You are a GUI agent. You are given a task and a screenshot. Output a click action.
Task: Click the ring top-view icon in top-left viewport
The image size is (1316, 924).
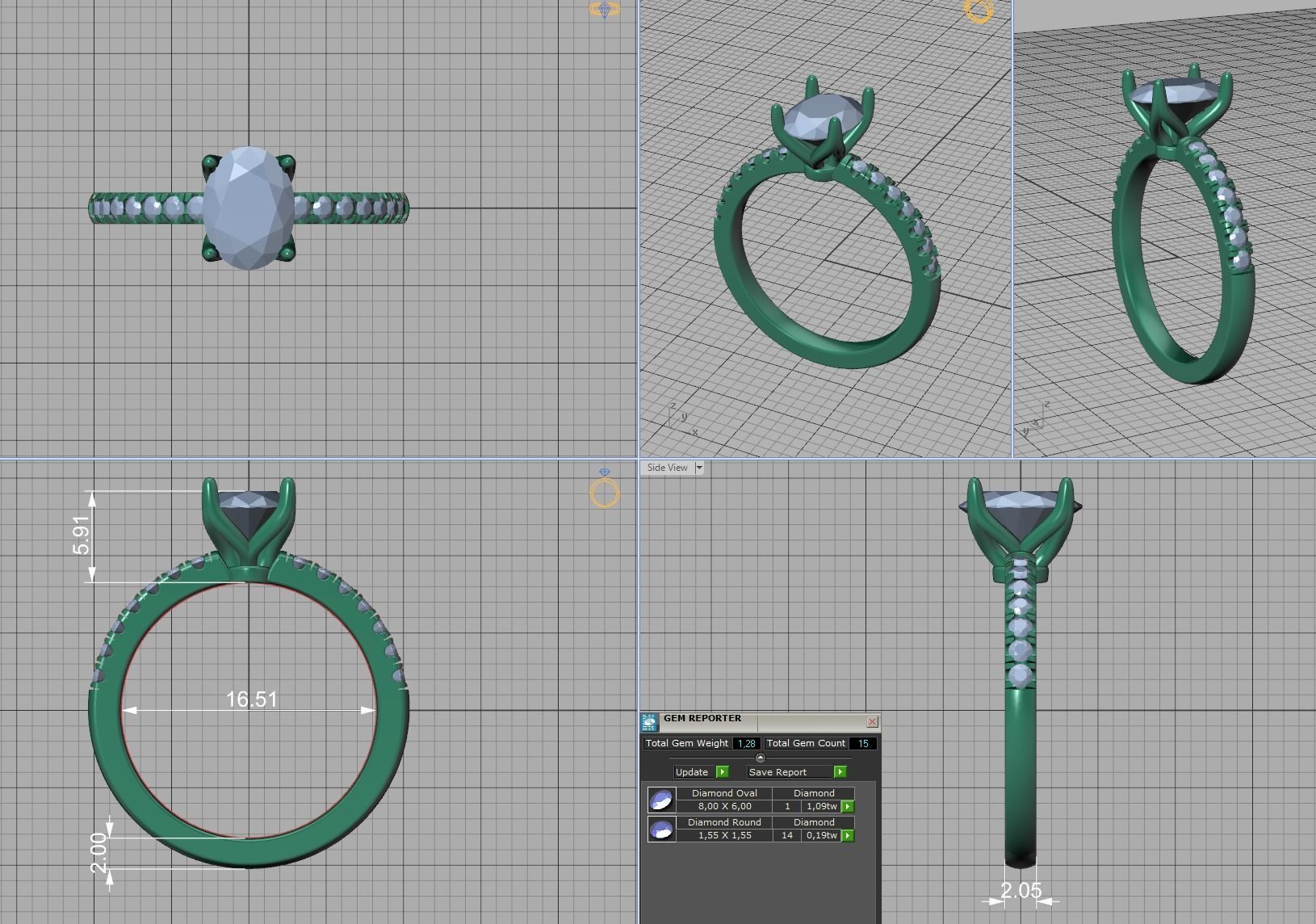[x=605, y=10]
